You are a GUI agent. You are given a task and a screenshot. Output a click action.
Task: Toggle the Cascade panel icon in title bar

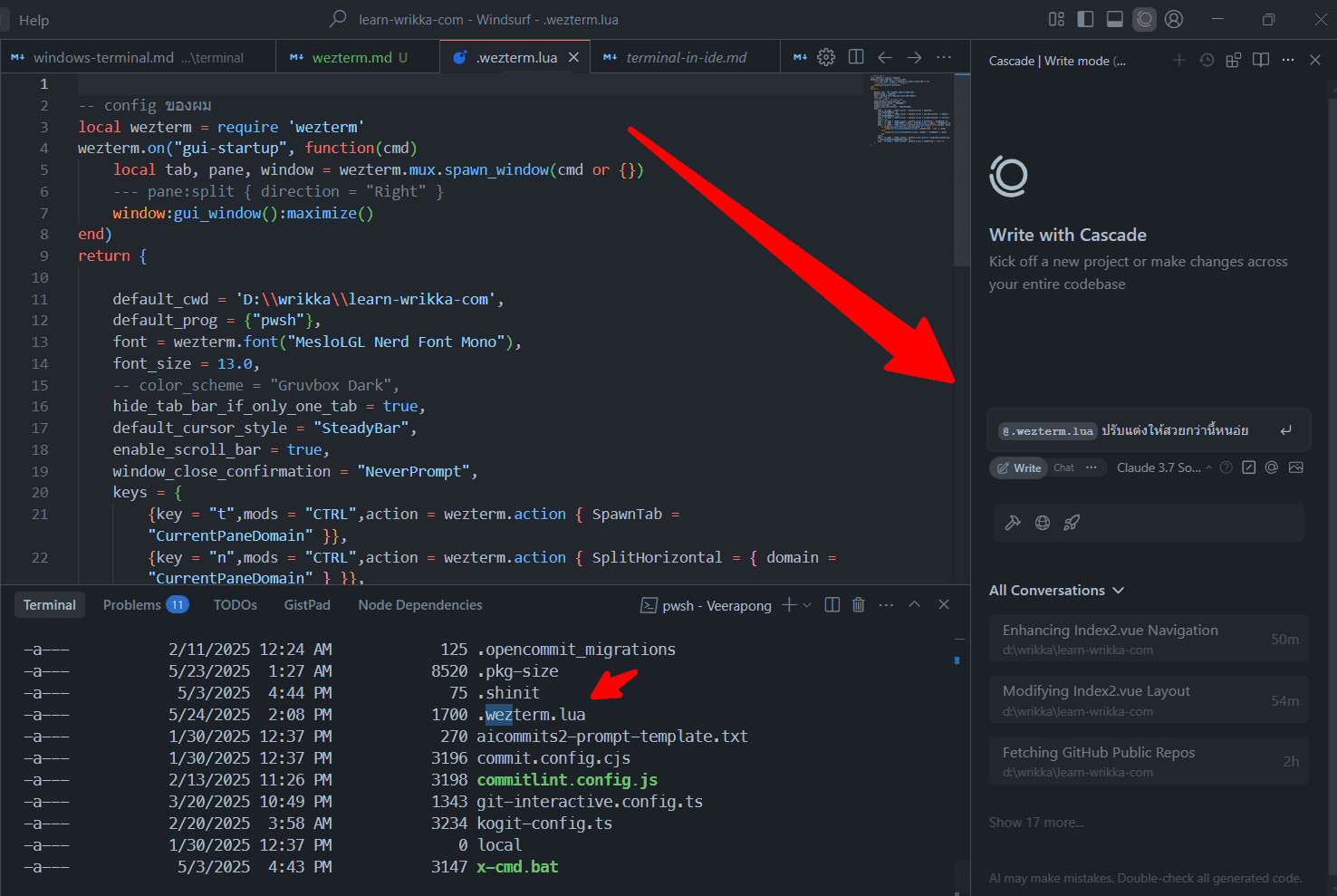coord(1145,19)
